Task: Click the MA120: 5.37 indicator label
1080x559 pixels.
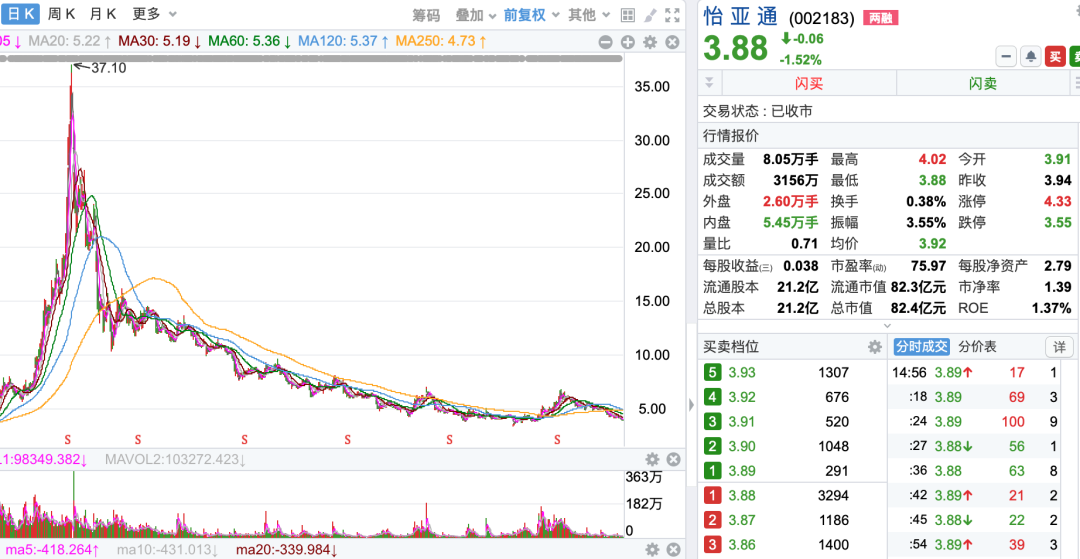Action: 343,41
